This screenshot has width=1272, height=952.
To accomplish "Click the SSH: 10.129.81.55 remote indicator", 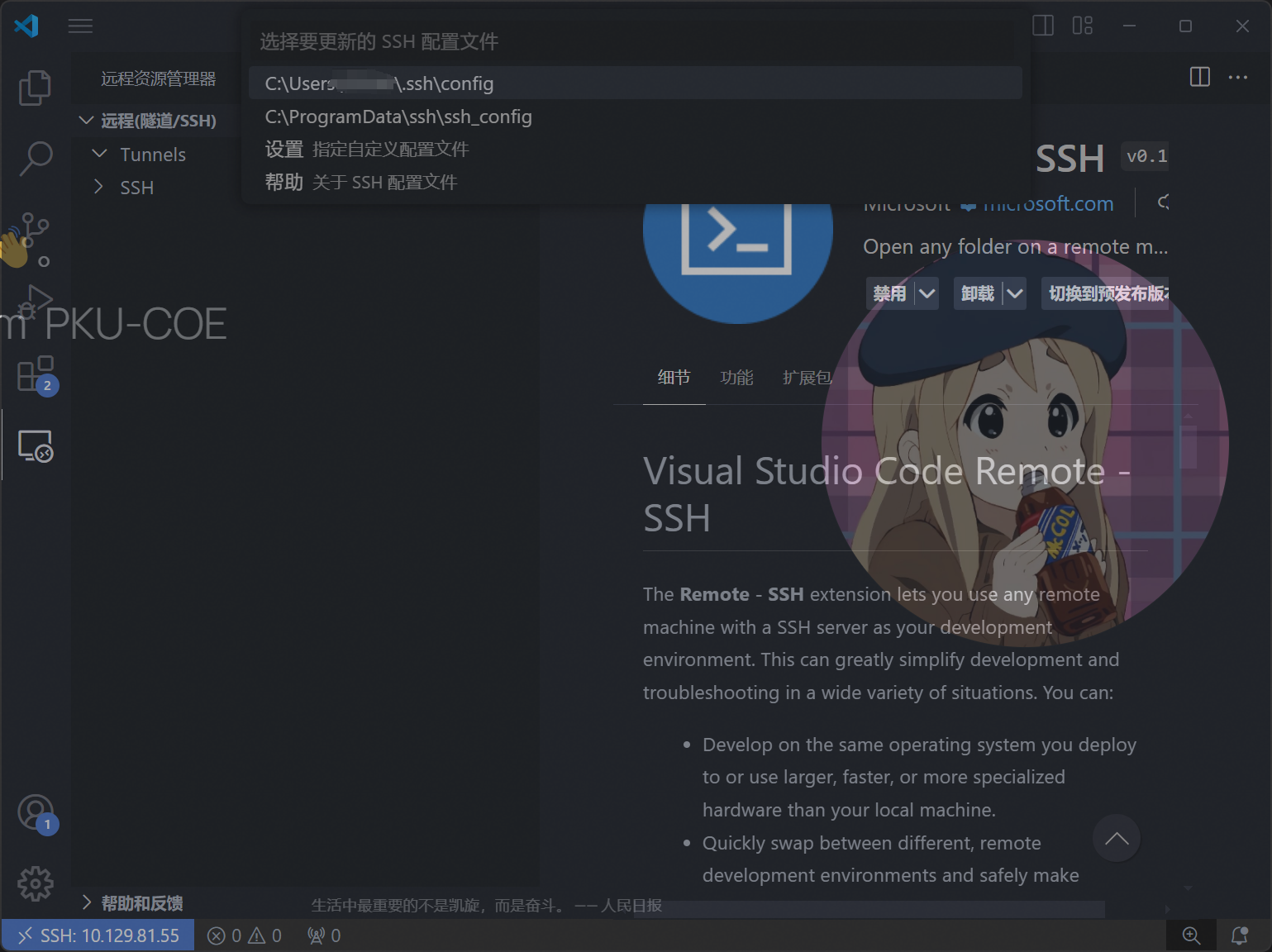I will coord(98,935).
